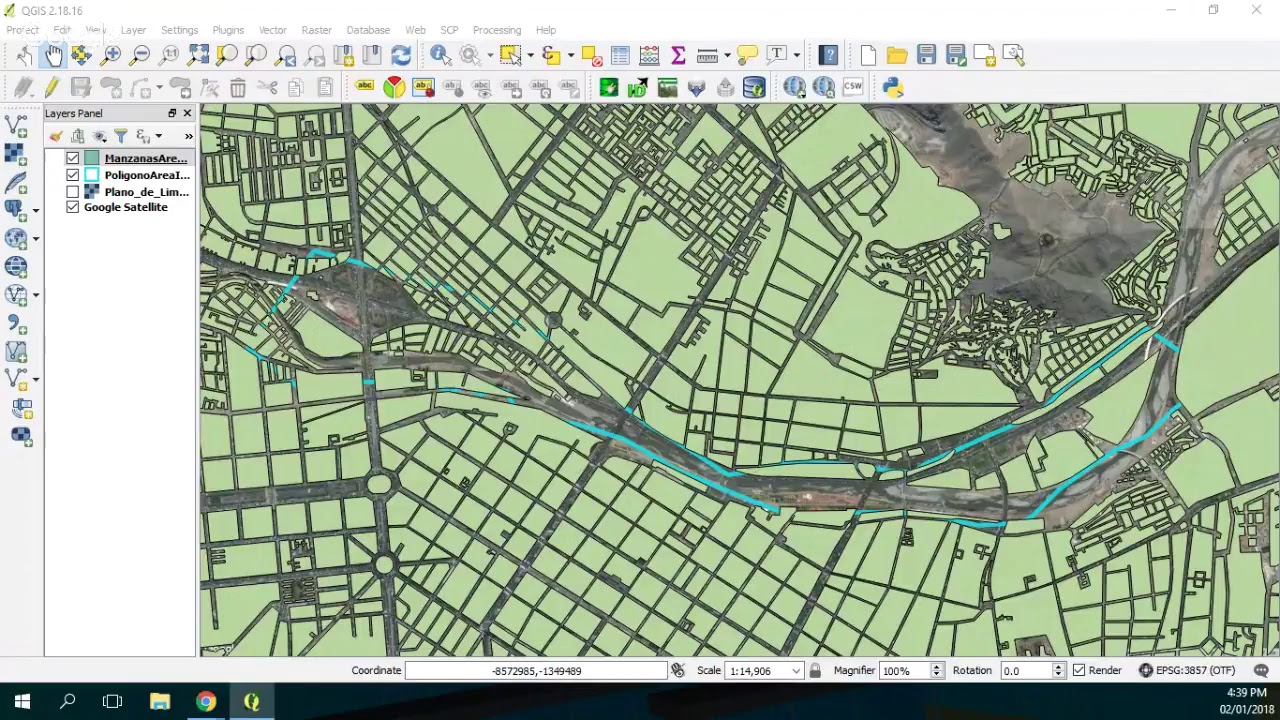This screenshot has height=720, width=1280.
Task: Expand Layers Panel toolbar overflow chevron
Action: [x=188, y=136]
